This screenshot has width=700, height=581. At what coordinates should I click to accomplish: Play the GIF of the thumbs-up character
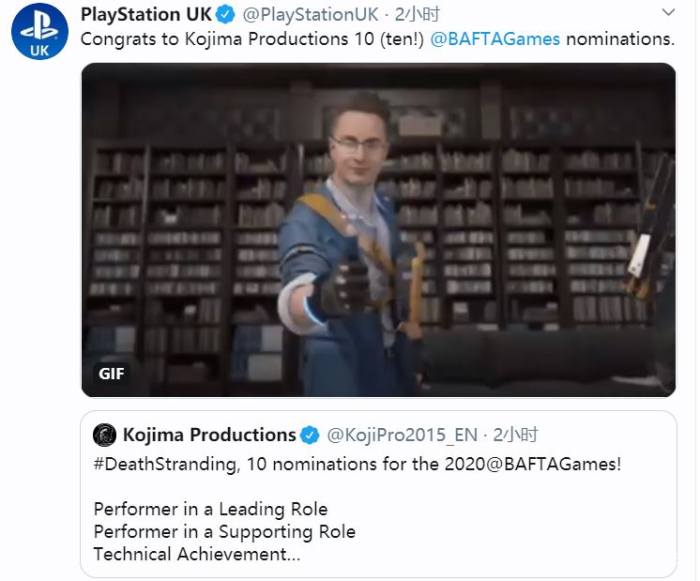pos(379,230)
